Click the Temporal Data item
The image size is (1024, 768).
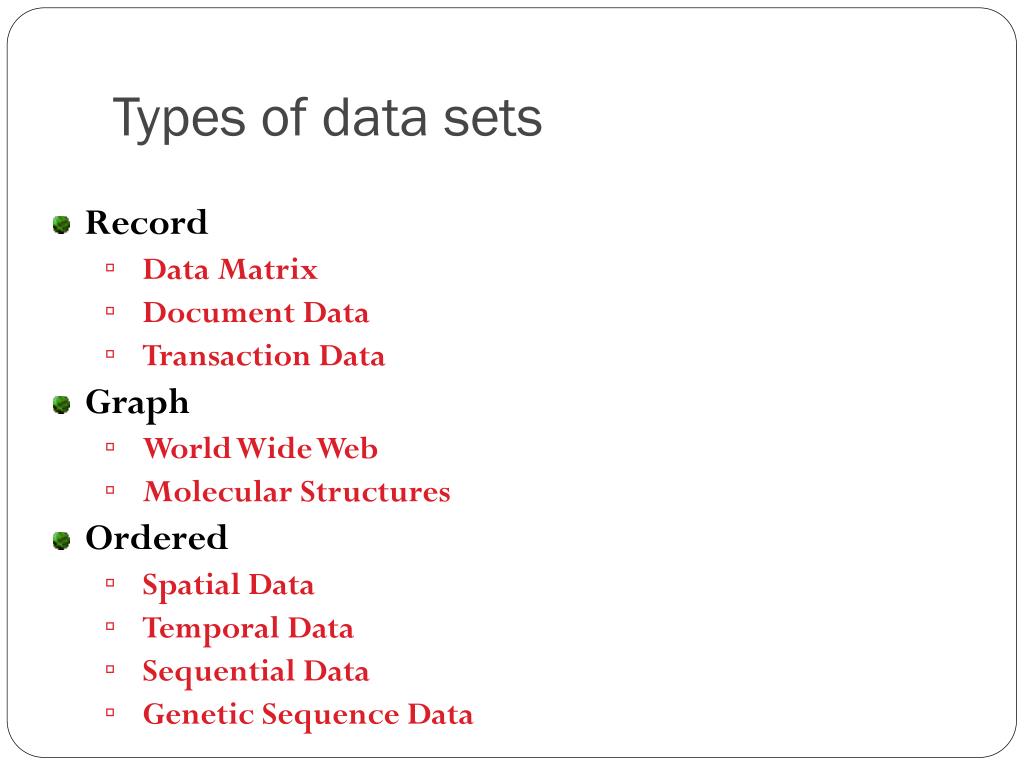[x=248, y=629]
